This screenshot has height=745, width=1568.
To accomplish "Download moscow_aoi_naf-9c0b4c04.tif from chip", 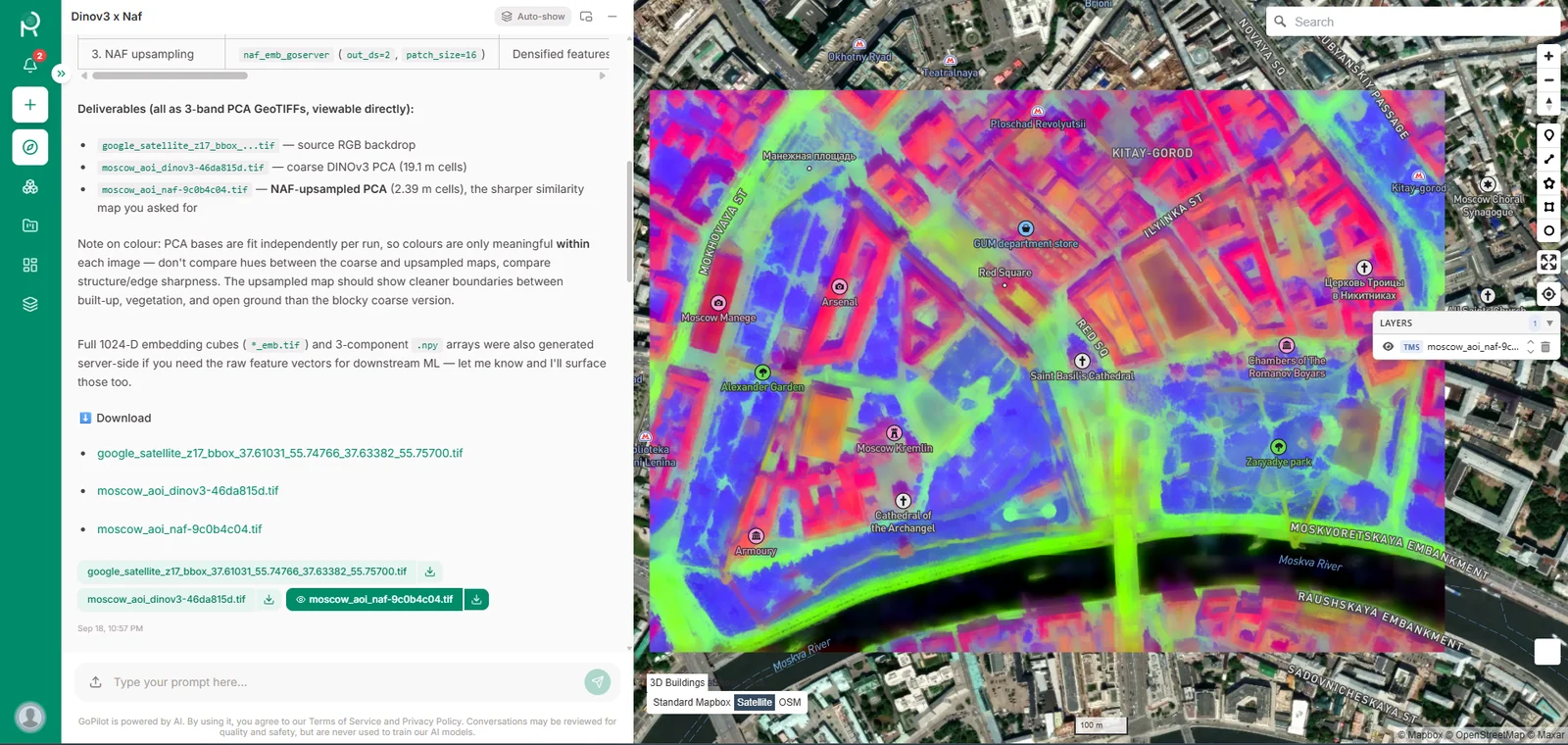I will pyautogui.click(x=476, y=599).
